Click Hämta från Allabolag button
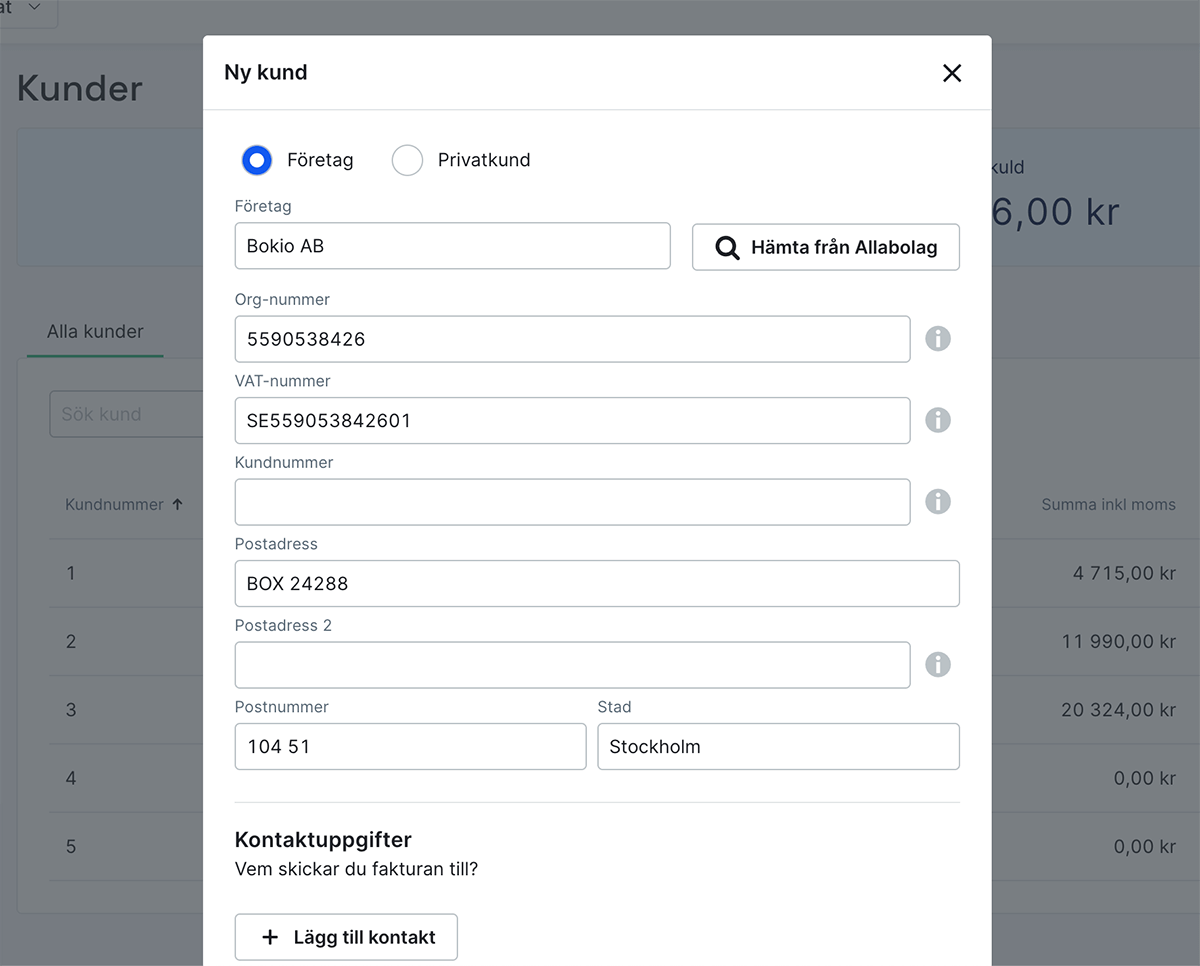This screenshot has height=966, width=1200. pos(825,247)
